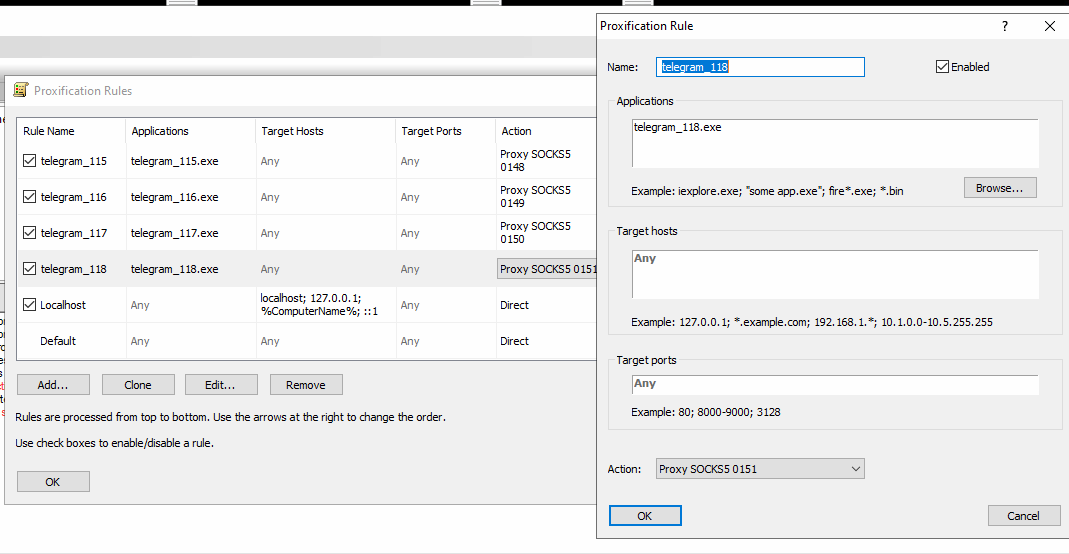Uncheck the Localhost rule checkbox
This screenshot has width=1069, height=554.
click(29, 305)
